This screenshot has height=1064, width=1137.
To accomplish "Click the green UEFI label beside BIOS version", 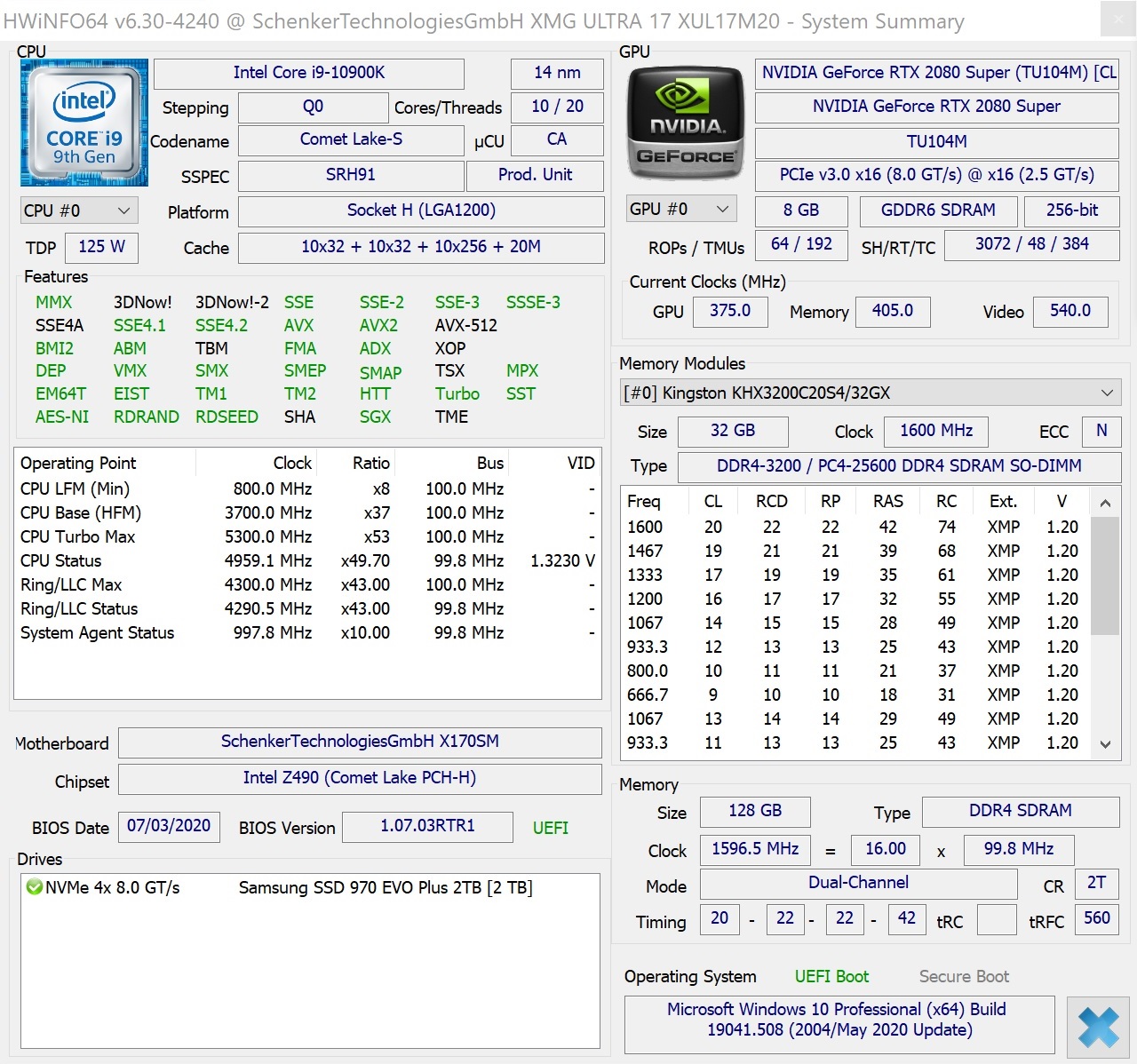I will point(551,828).
